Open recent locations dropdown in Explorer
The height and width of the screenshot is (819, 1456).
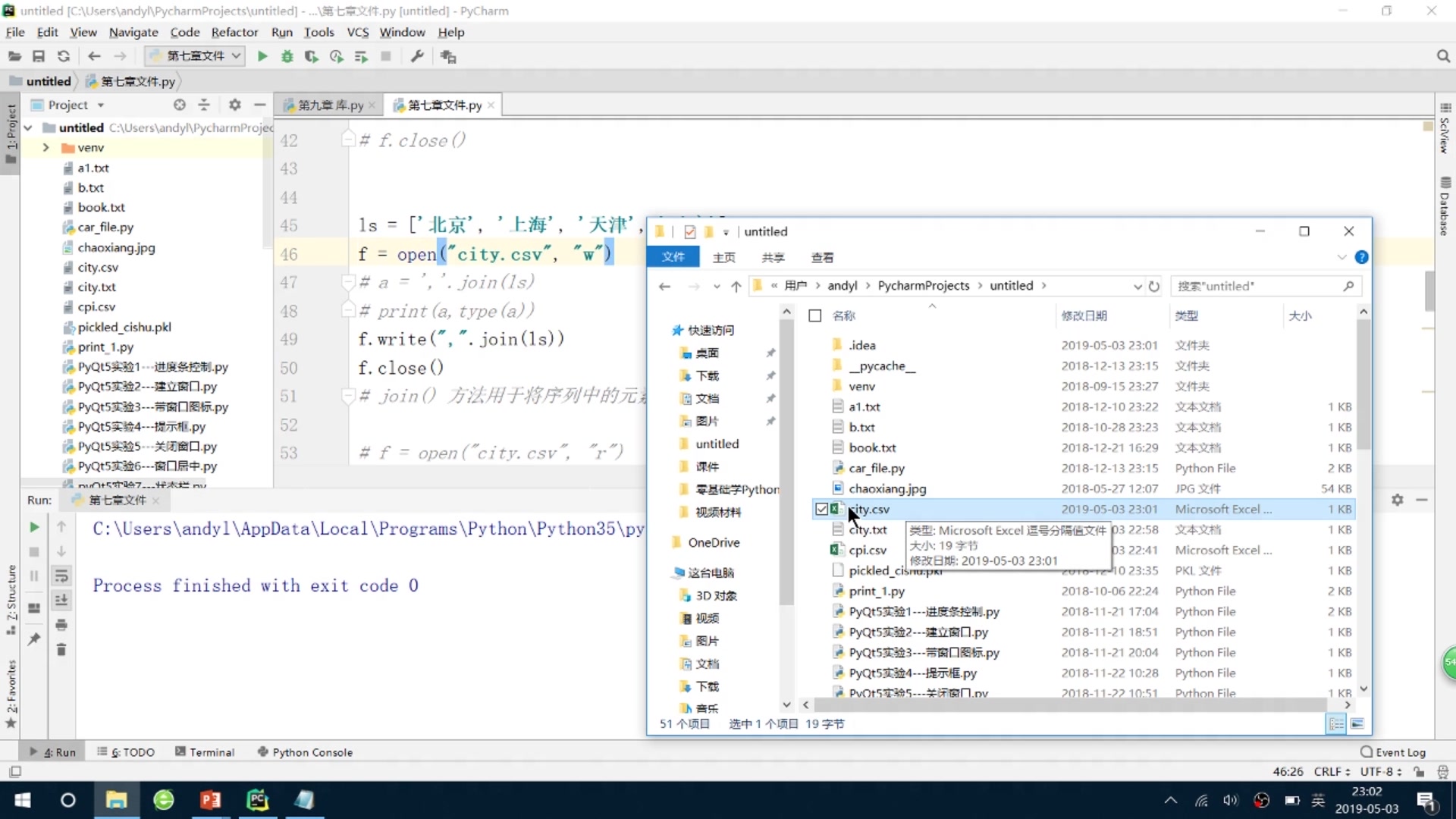[x=717, y=286]
